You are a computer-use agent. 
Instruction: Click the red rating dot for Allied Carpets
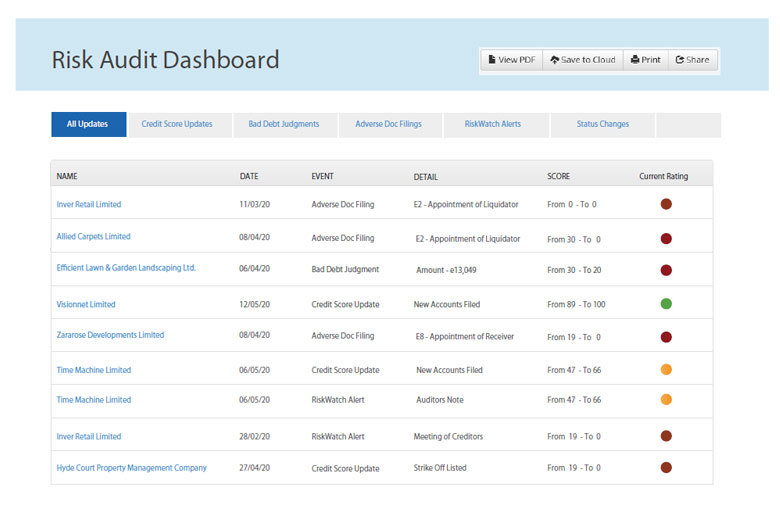pos(666,239)
